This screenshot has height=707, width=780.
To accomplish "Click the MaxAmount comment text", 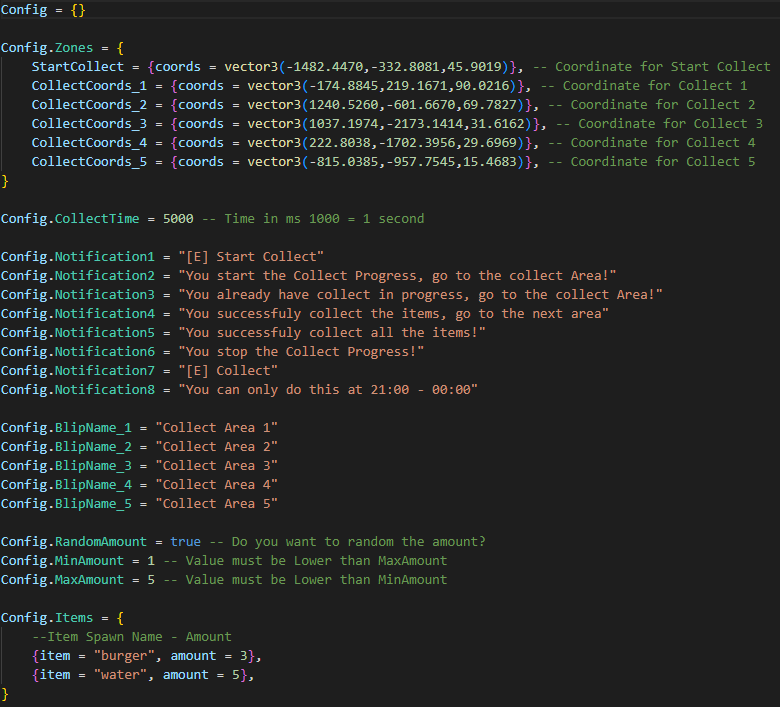I will click(306, 580).
